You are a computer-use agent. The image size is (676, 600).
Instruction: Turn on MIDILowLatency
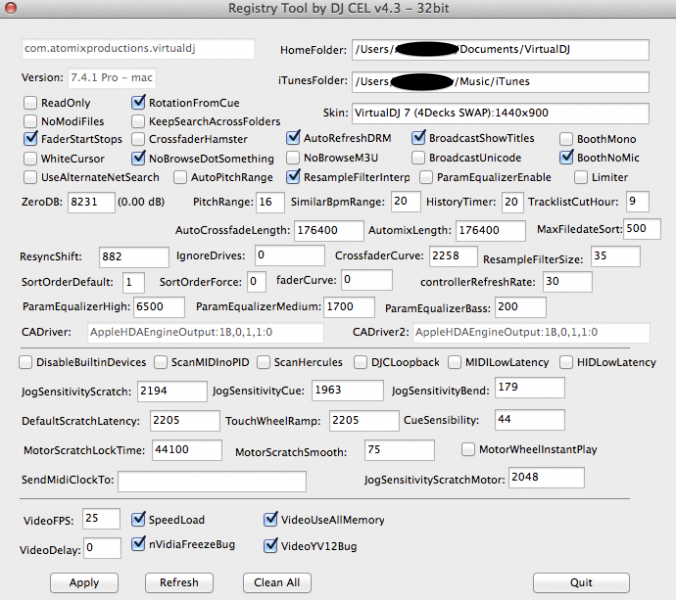pos(454,362)
